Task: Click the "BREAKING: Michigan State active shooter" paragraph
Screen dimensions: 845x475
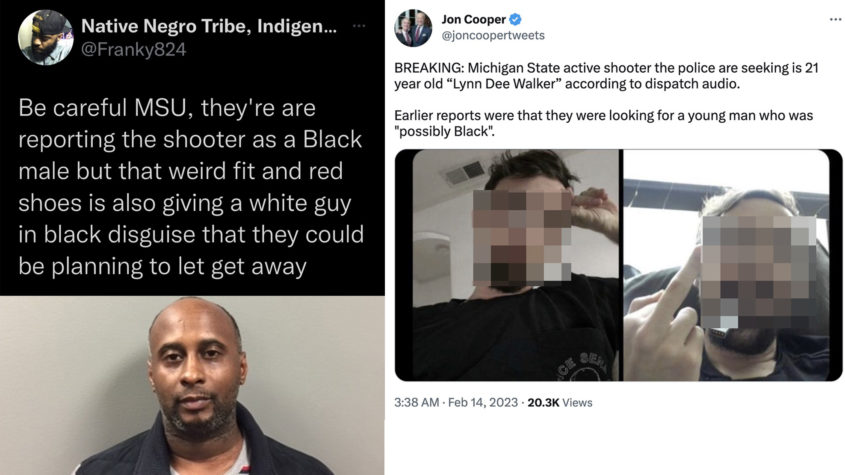Action: (x=606, y=76)
